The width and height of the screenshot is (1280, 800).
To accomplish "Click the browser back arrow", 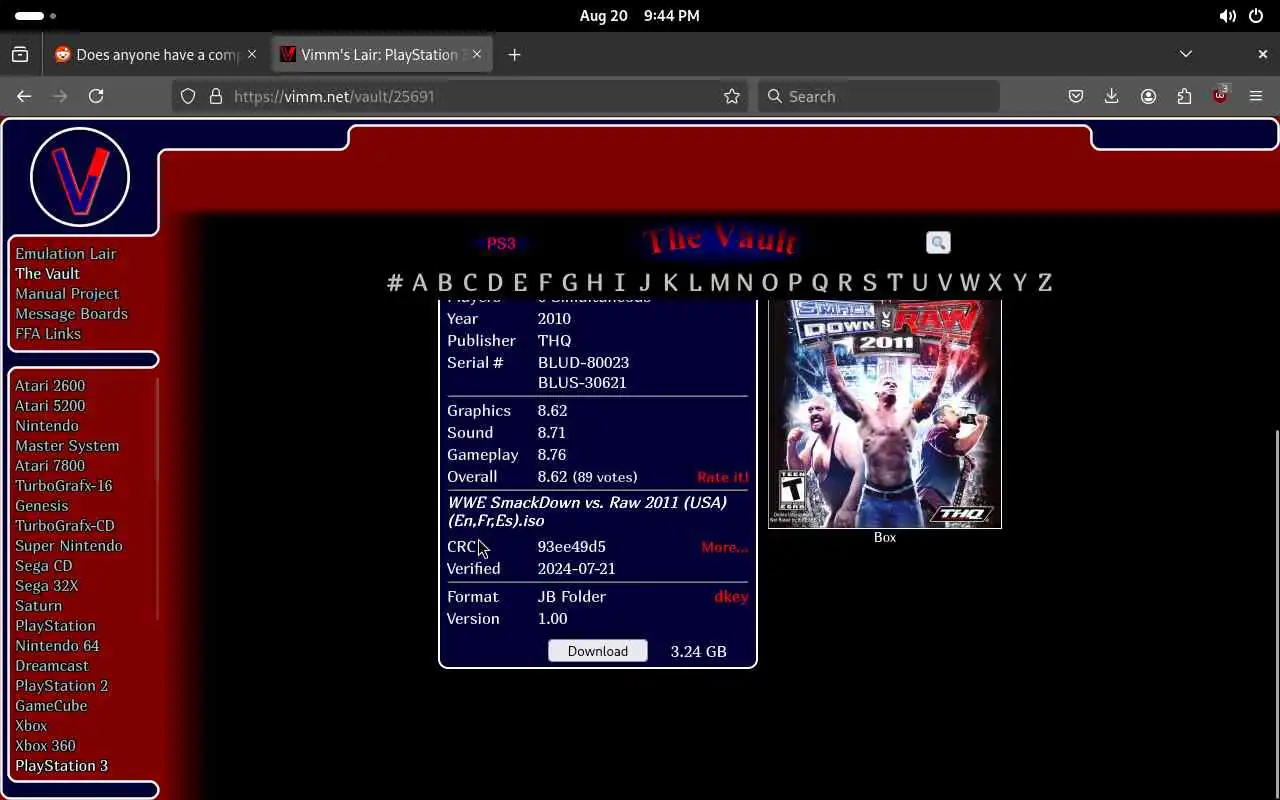I will [24, 96].
